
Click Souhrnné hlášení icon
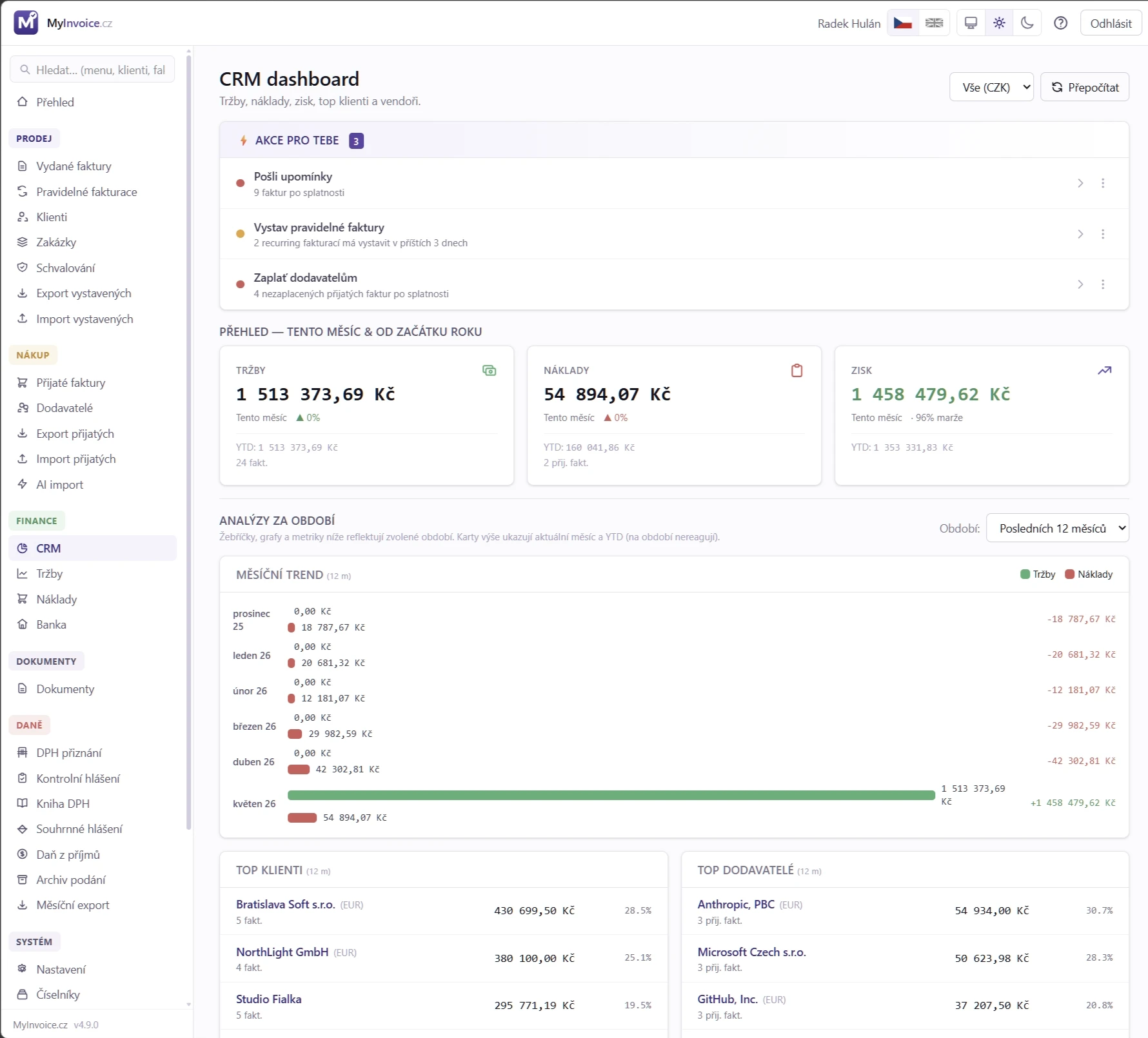point(23,829)
